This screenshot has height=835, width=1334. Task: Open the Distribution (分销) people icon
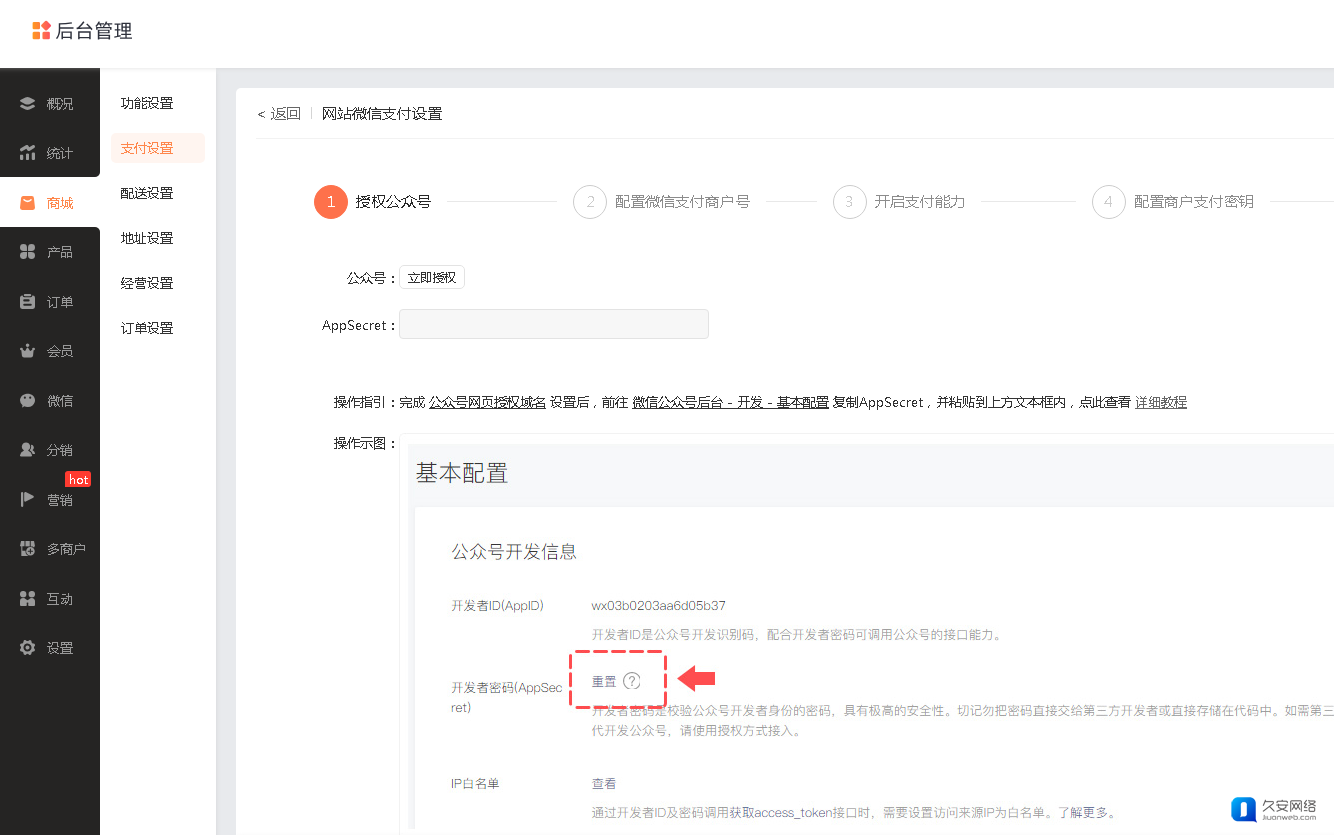tap(28, 450)
